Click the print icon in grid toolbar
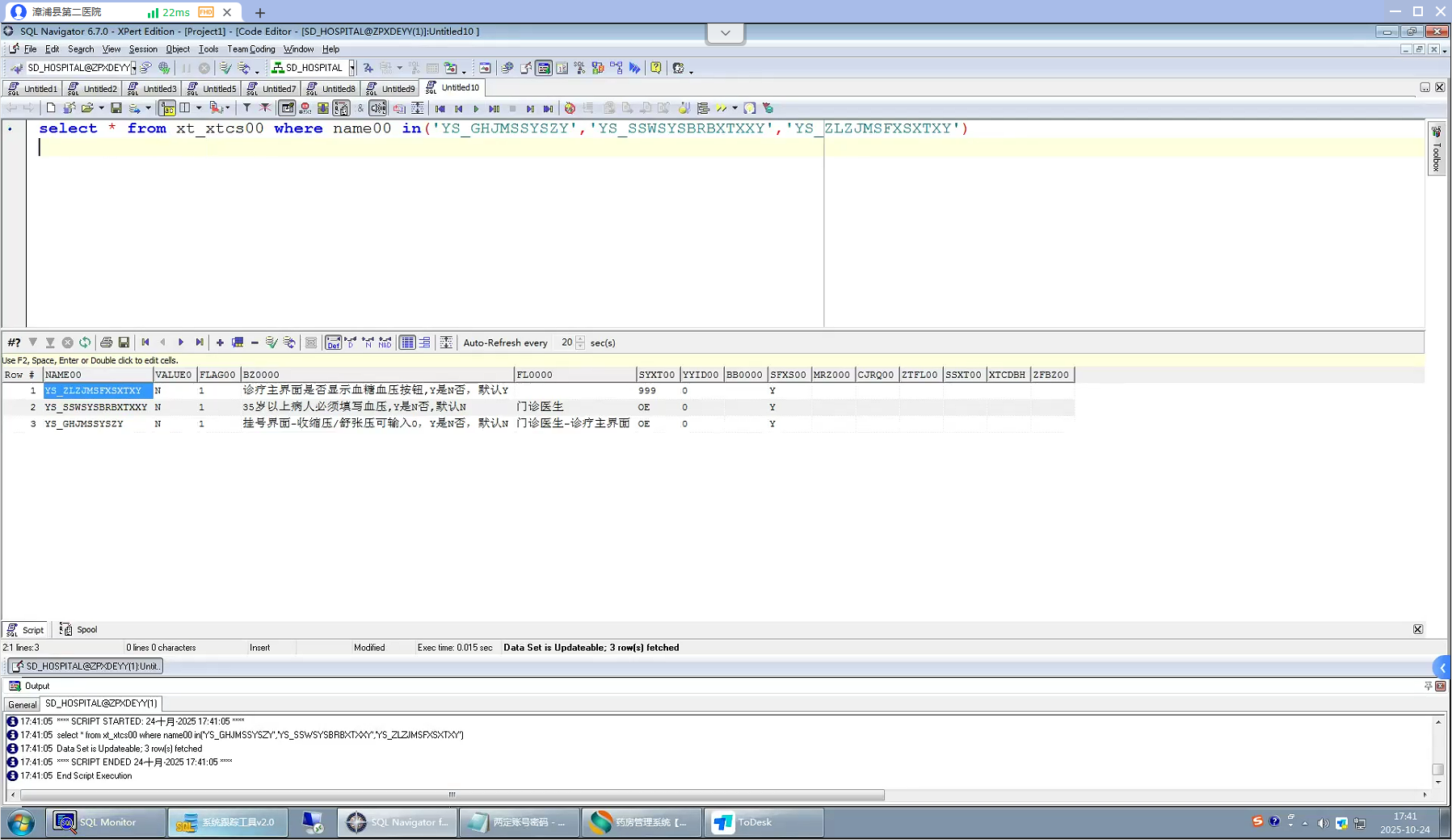Image resolution: width=1452 pixels, height=840 pixels. (x=106, y=342)
